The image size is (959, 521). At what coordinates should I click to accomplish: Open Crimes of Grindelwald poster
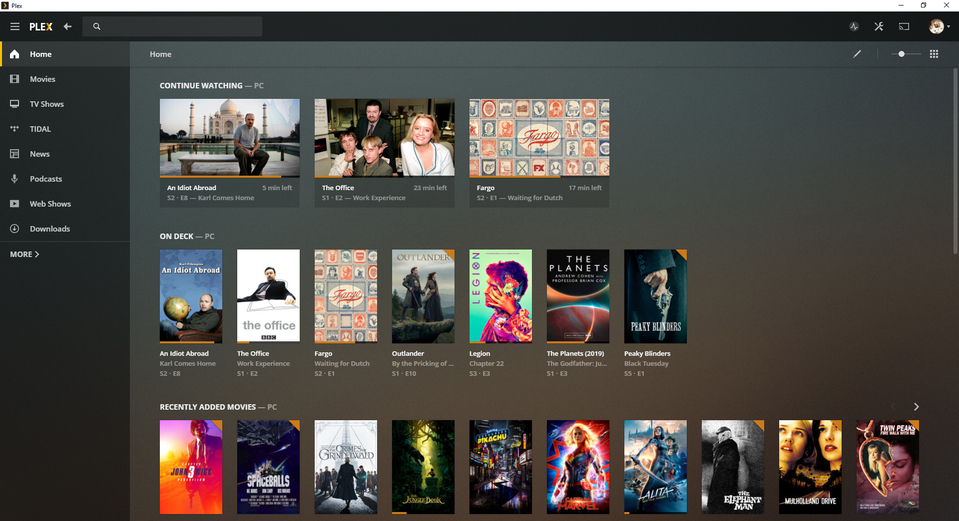pyautogui.click(x=346, y=467)
